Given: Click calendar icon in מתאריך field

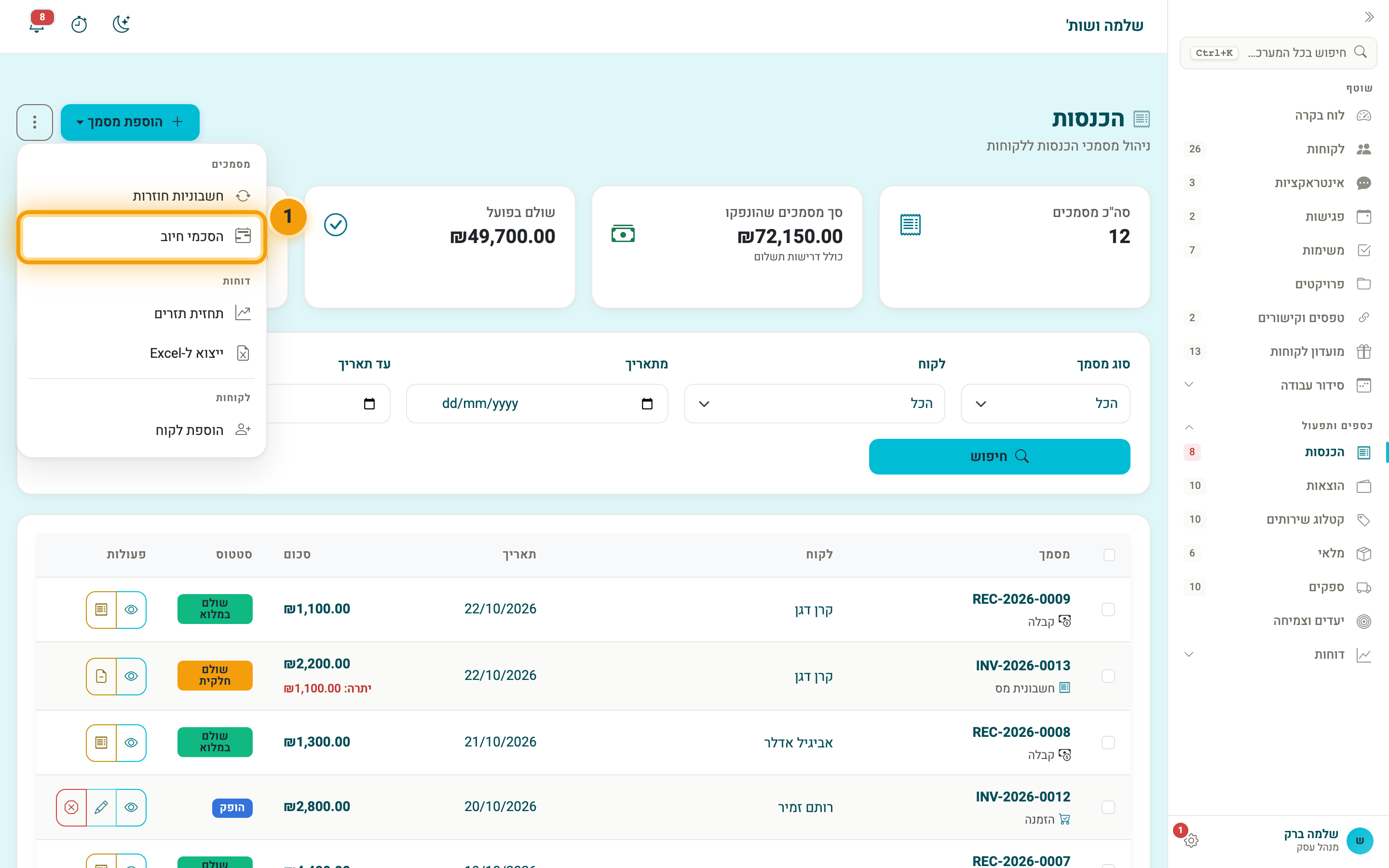Looking at the screenshot, I should click(647, 404).
